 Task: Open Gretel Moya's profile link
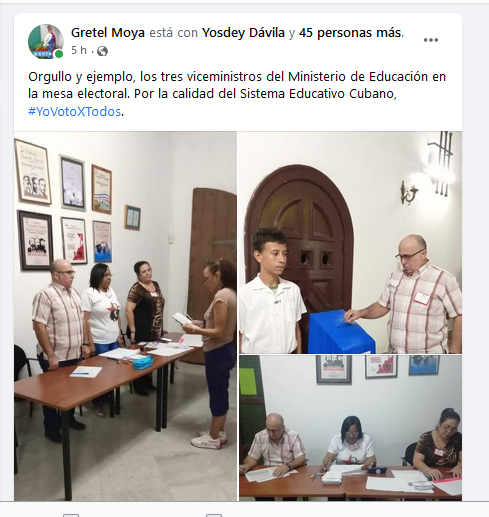(x=108, y=33)
